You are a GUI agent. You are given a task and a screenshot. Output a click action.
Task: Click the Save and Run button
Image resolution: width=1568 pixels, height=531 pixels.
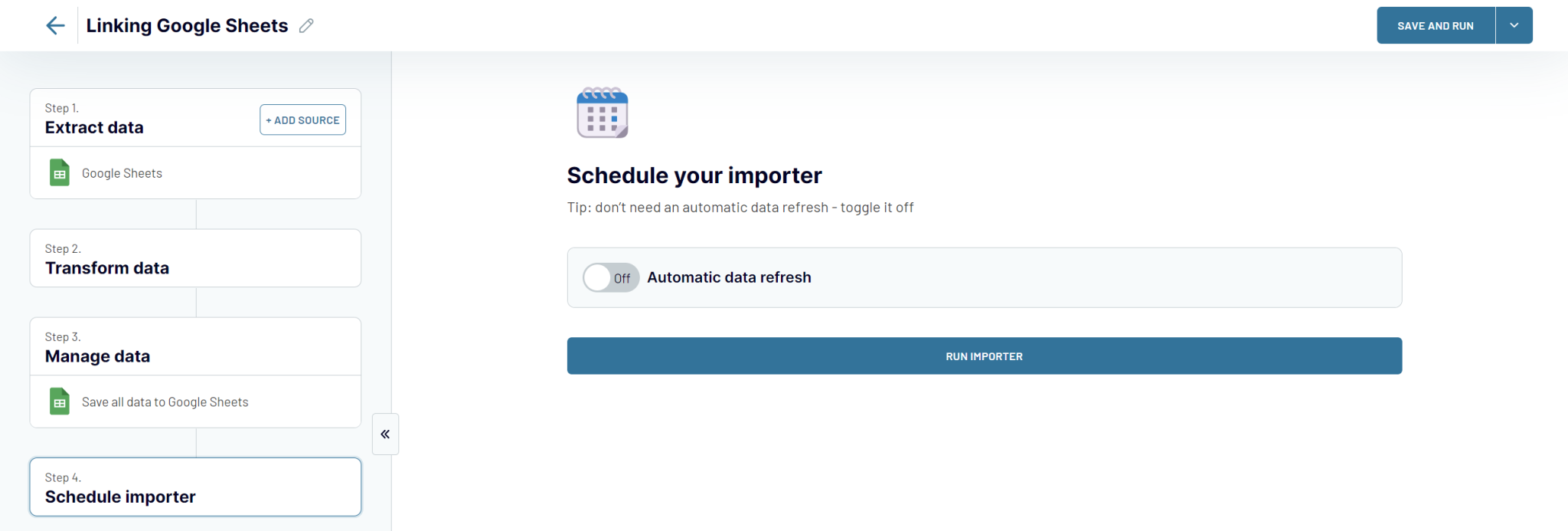[1435, 25]
